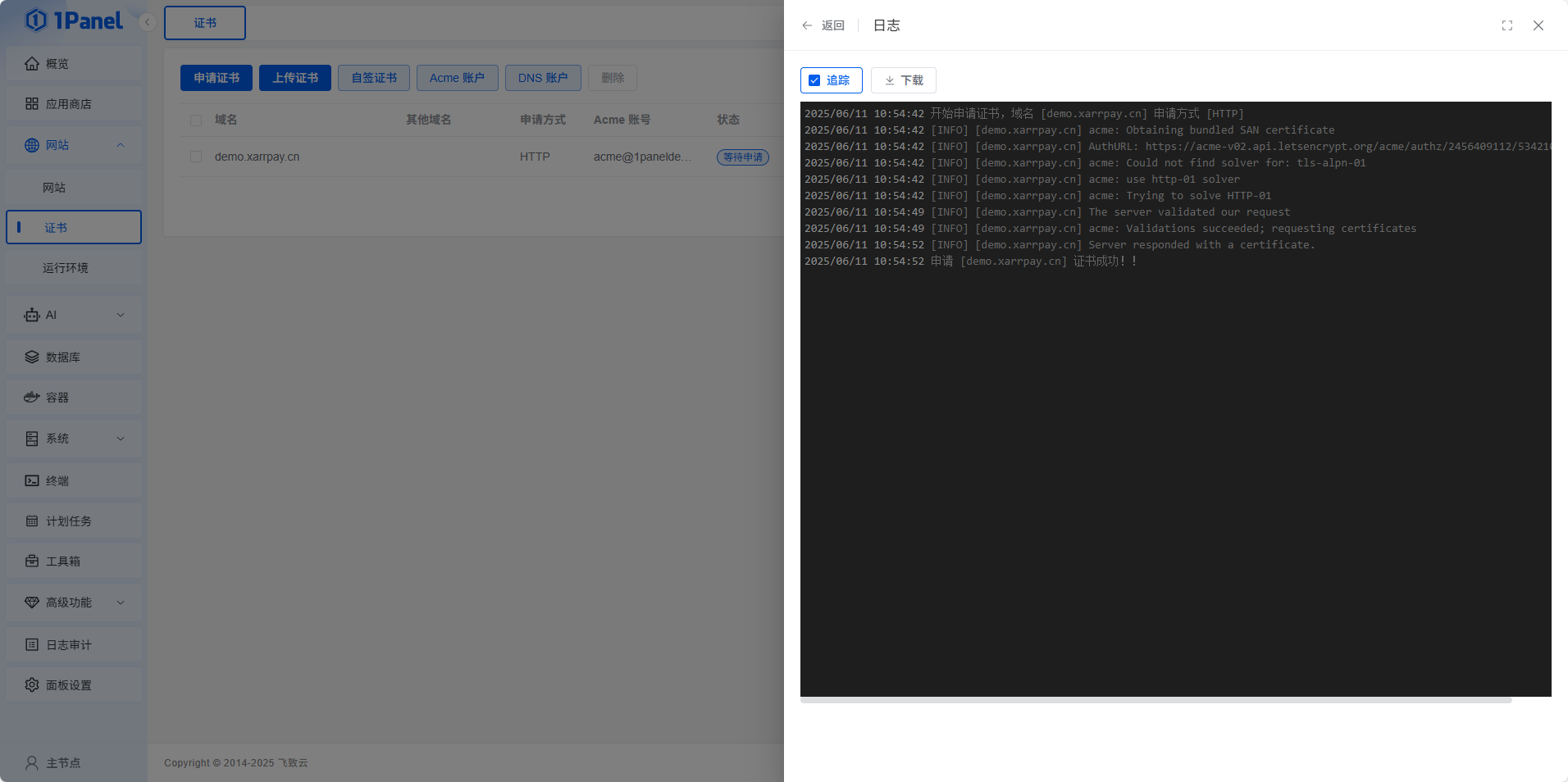Open 应用商店 via its grid icon

point(32,104)
